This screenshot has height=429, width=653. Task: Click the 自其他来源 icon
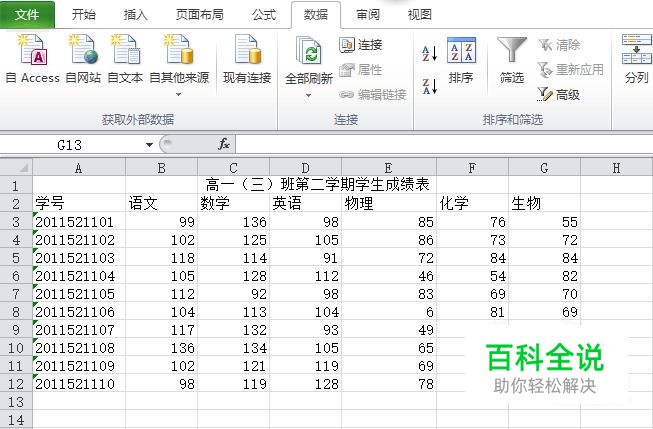[x=178, y=50]
